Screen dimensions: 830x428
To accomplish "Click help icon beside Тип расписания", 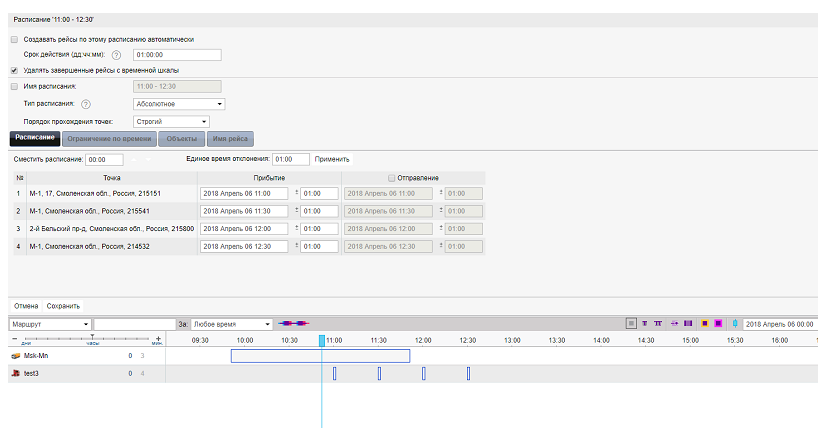I will [86, 103].
